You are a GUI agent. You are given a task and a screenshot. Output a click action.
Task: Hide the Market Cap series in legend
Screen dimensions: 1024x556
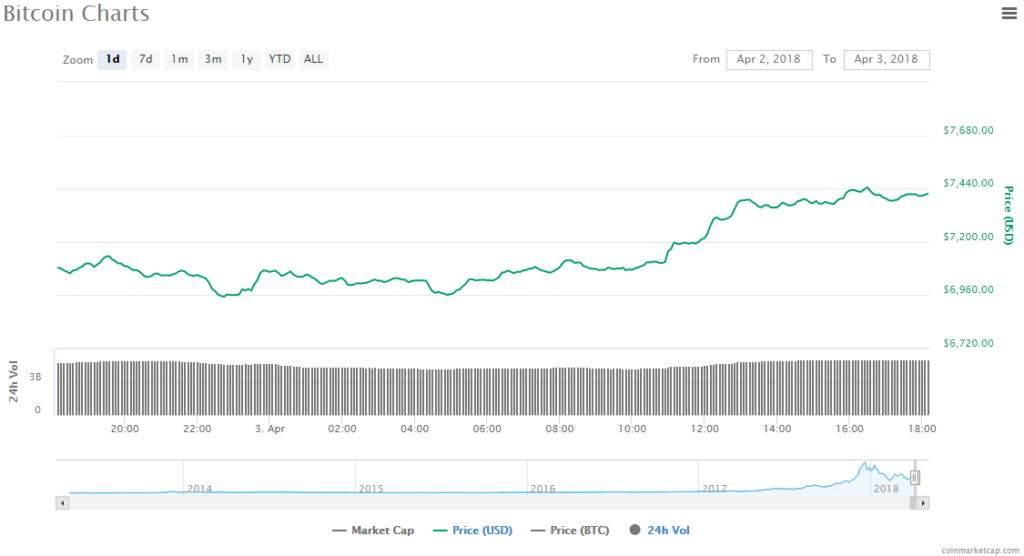[373, 530]
